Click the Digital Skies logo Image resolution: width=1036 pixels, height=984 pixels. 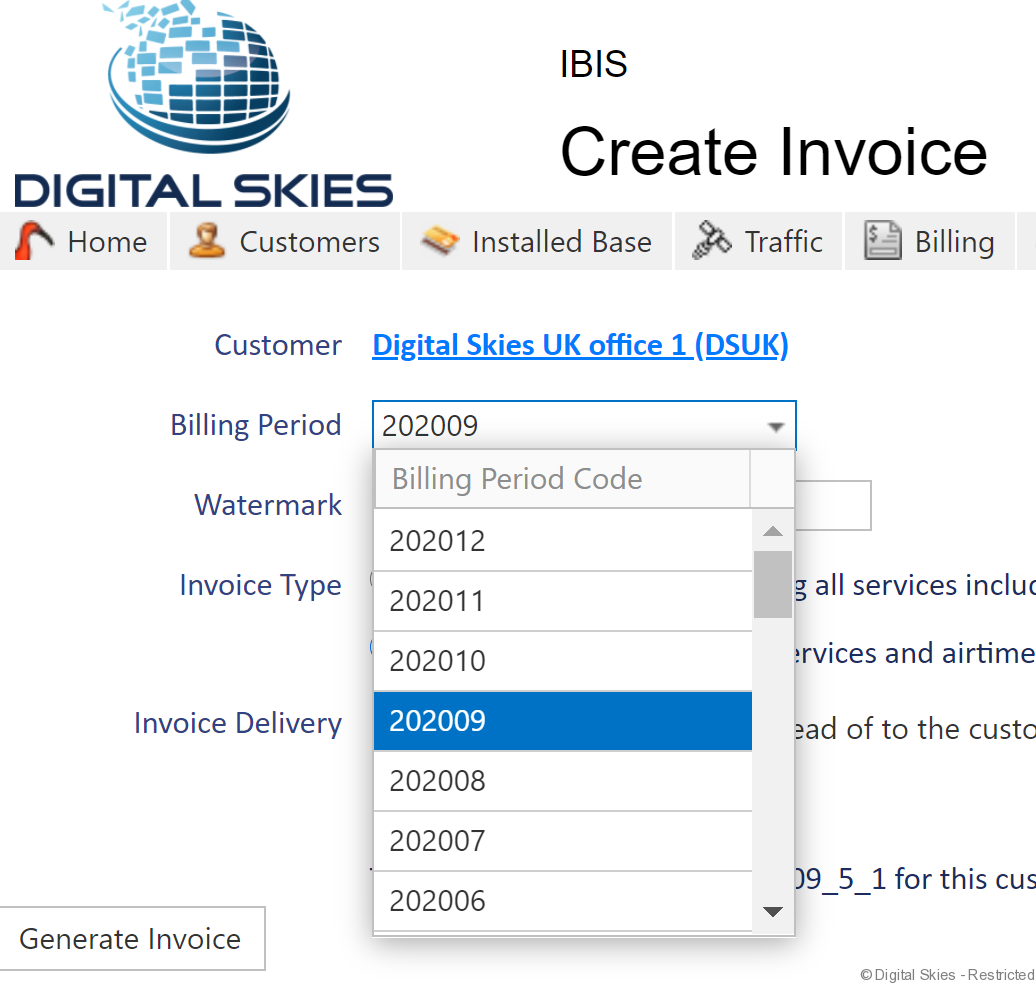click(x=203, y=105)
